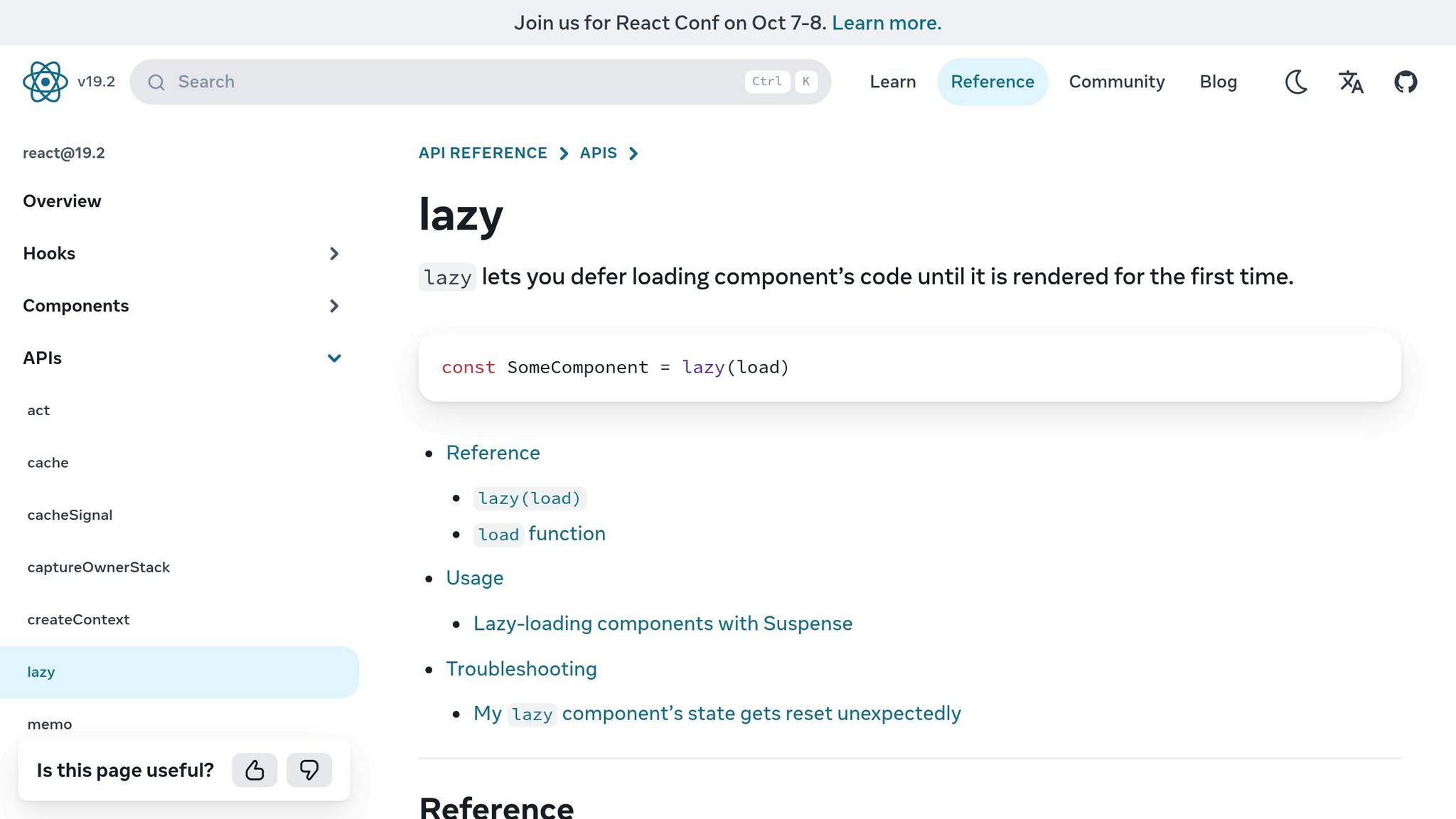Switch to the Learn tab
This screenshot has width=1456, height=819.
coord(892,82)
